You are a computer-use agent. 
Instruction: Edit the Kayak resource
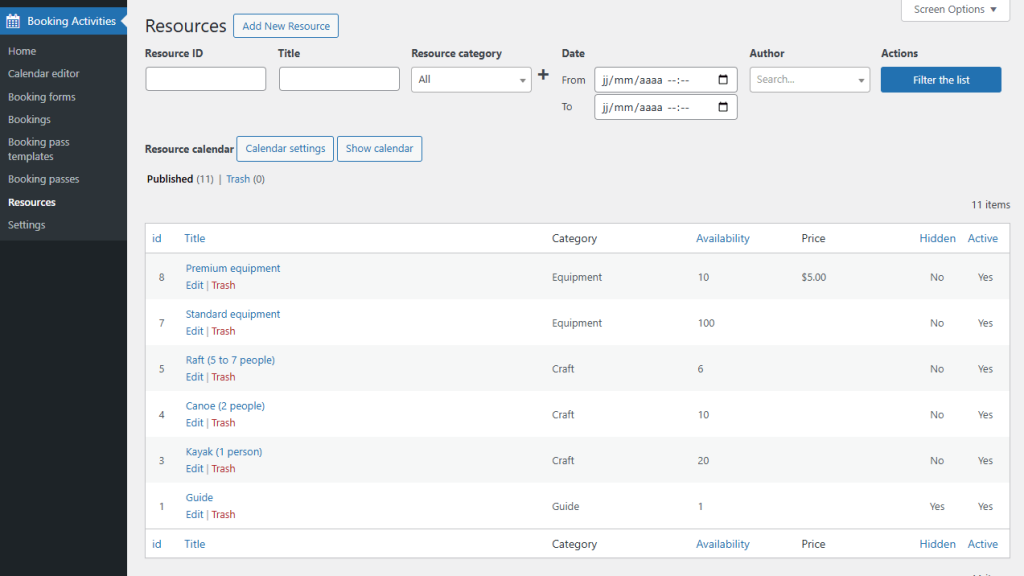195,468
